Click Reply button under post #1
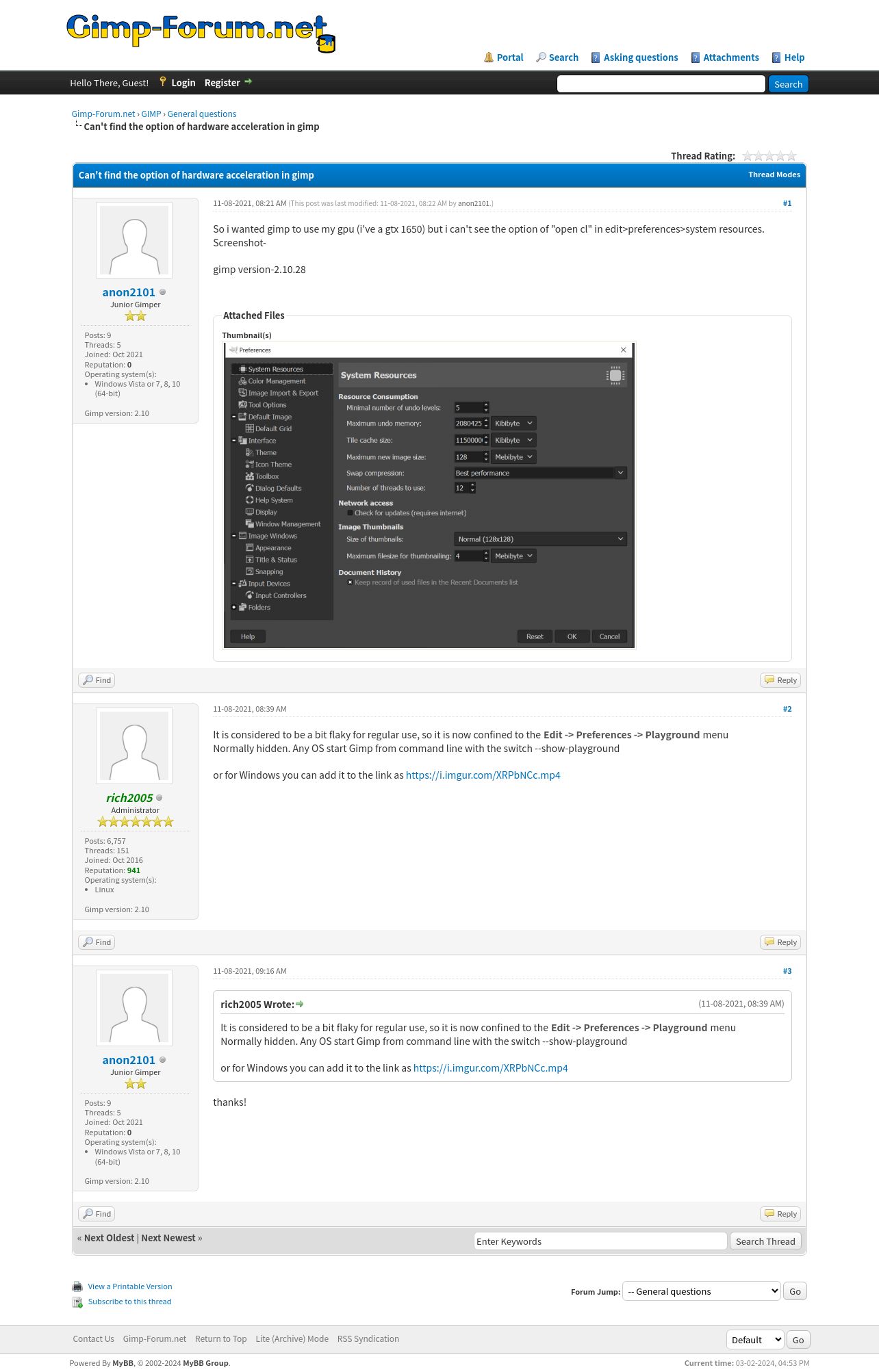This screenshot has height=1372, width=879. click(780, 680)
